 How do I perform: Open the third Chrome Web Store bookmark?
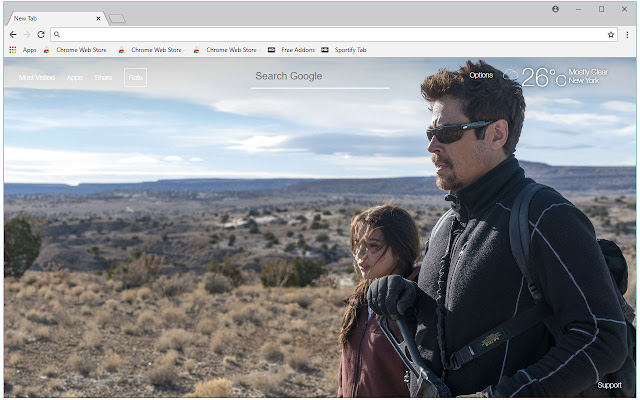pyautogui.click(x=226, y=50)
